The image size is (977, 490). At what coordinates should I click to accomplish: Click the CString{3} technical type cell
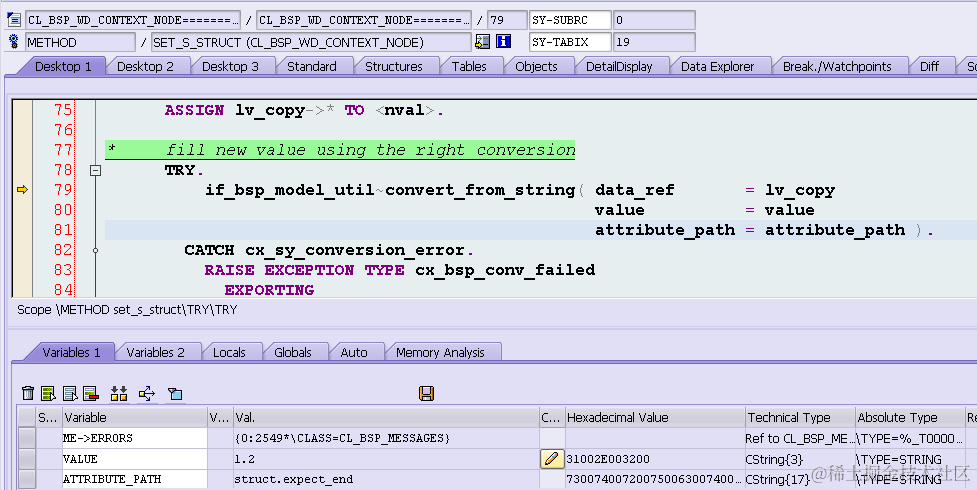coord(800,459)
